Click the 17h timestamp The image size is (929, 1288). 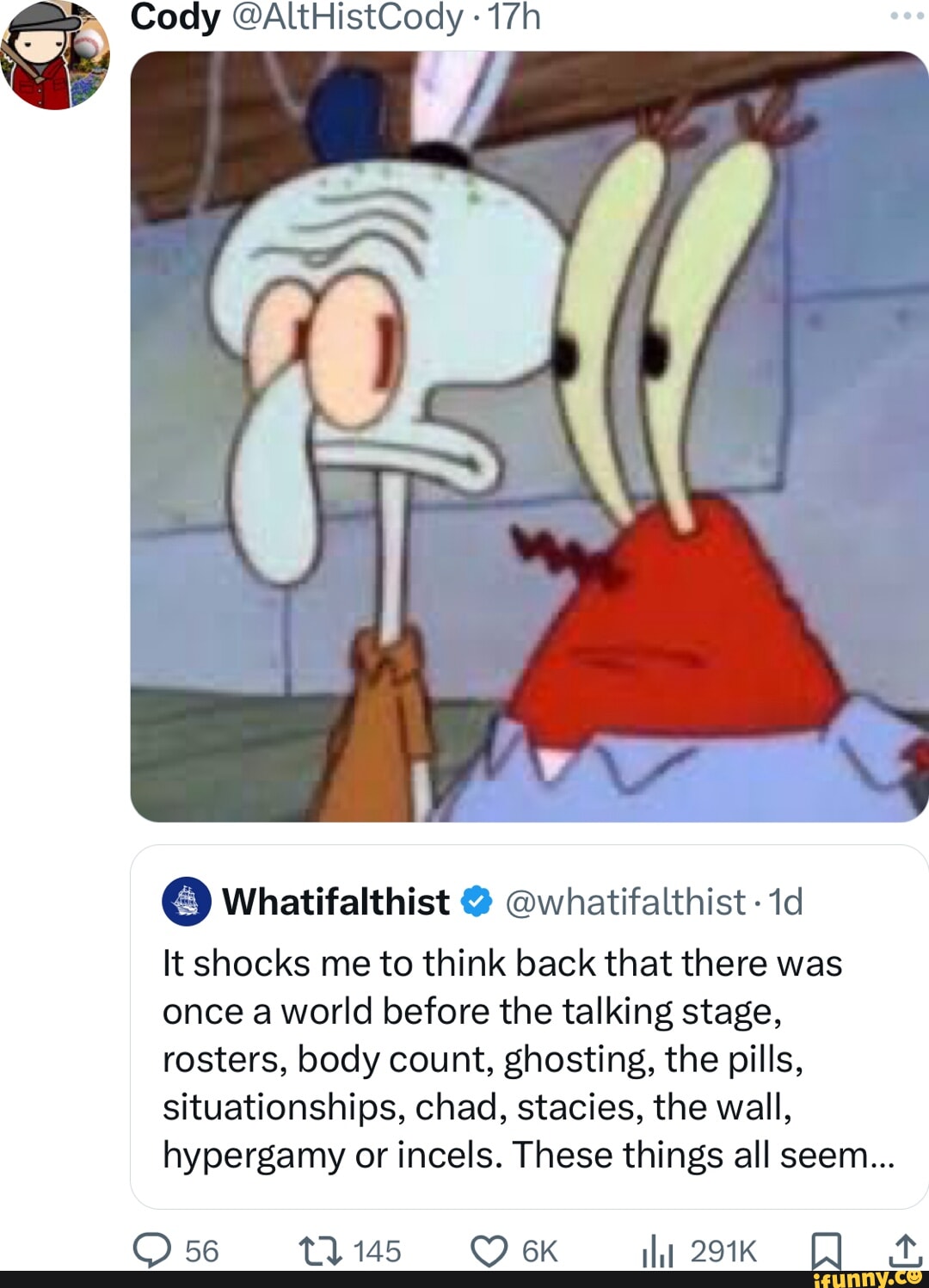pos(514,16)
